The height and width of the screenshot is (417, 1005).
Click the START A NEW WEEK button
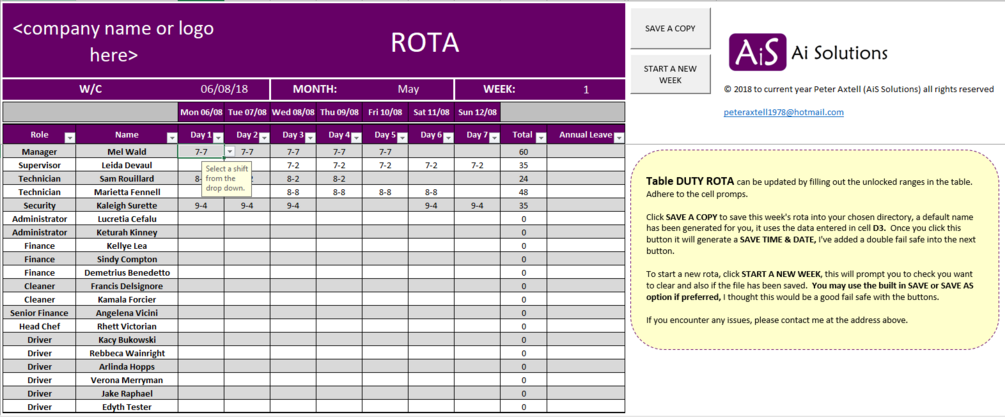pyautogui.click(x=670, y=74)
